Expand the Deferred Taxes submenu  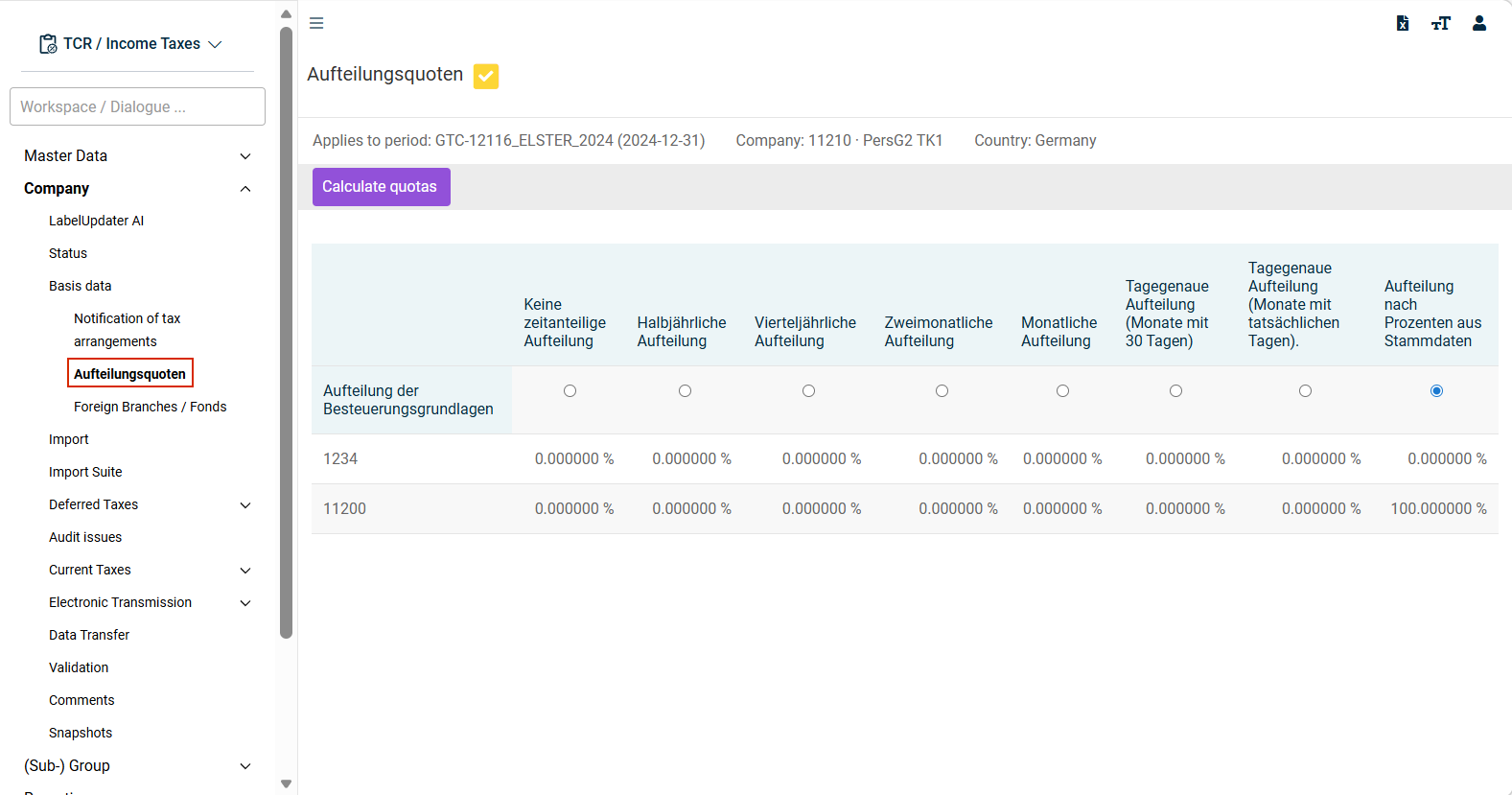[245, 505]
